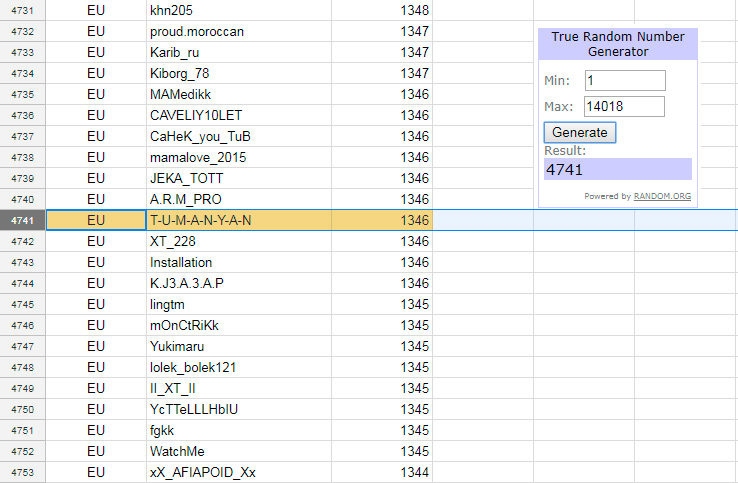The image size is (738, 483).
Task: Click the EU cell in row 4745
Action: tap(96, 304)
